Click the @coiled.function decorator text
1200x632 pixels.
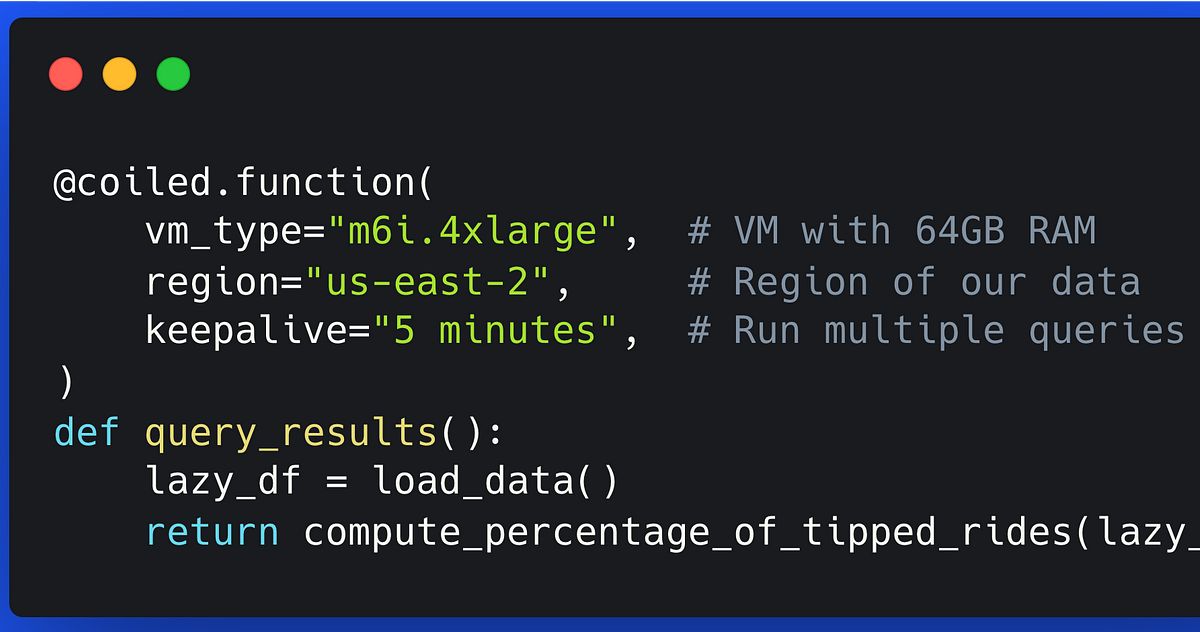[230, 184]
